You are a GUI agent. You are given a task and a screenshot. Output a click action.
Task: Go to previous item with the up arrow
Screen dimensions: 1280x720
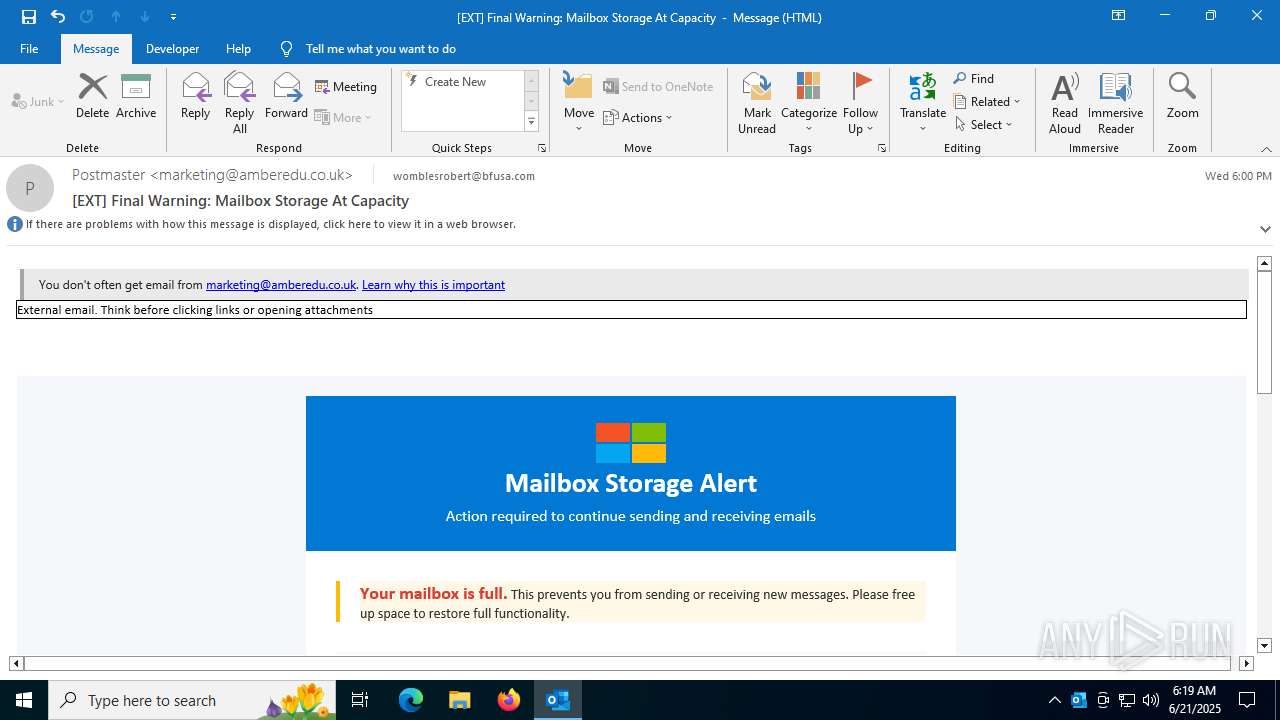[116, 17]
